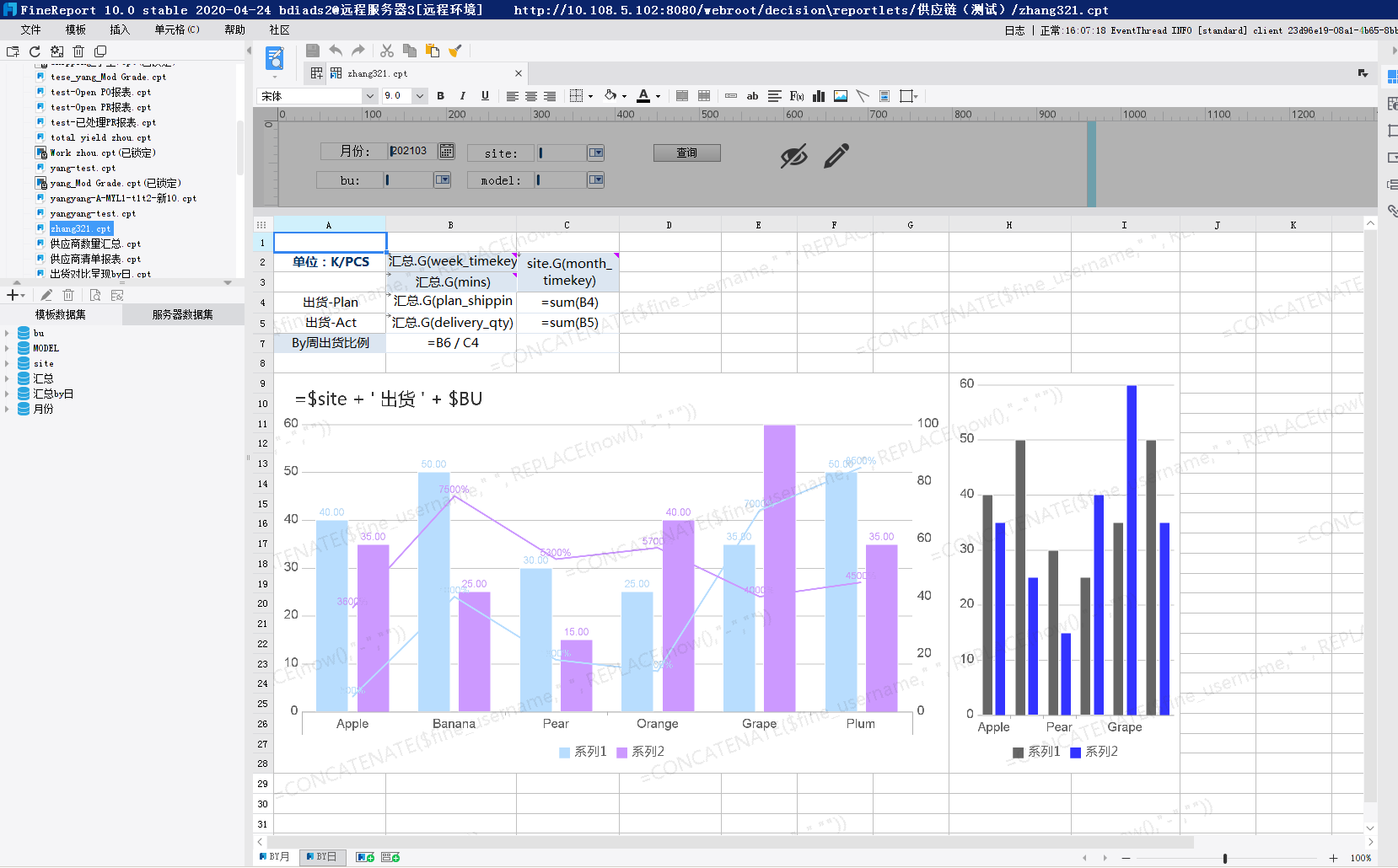Screen dimensions: 1398x868
Task: Preview dataset with magnifier page icon
Action: [x=95, y=295]
